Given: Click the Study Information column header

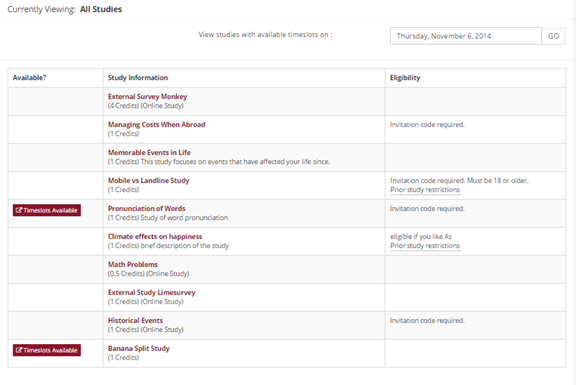Looking at the screenshot, I should point(138,78).
